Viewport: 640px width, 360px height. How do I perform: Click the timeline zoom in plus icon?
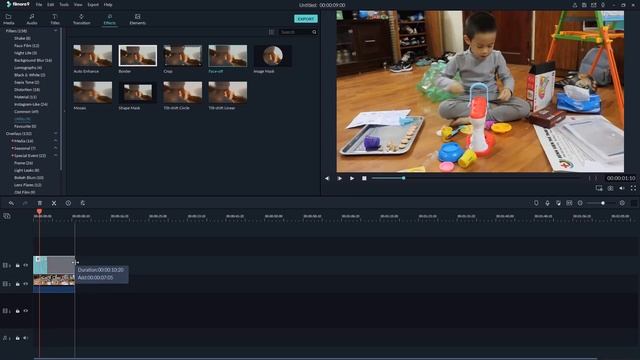(x=622, y=203)
